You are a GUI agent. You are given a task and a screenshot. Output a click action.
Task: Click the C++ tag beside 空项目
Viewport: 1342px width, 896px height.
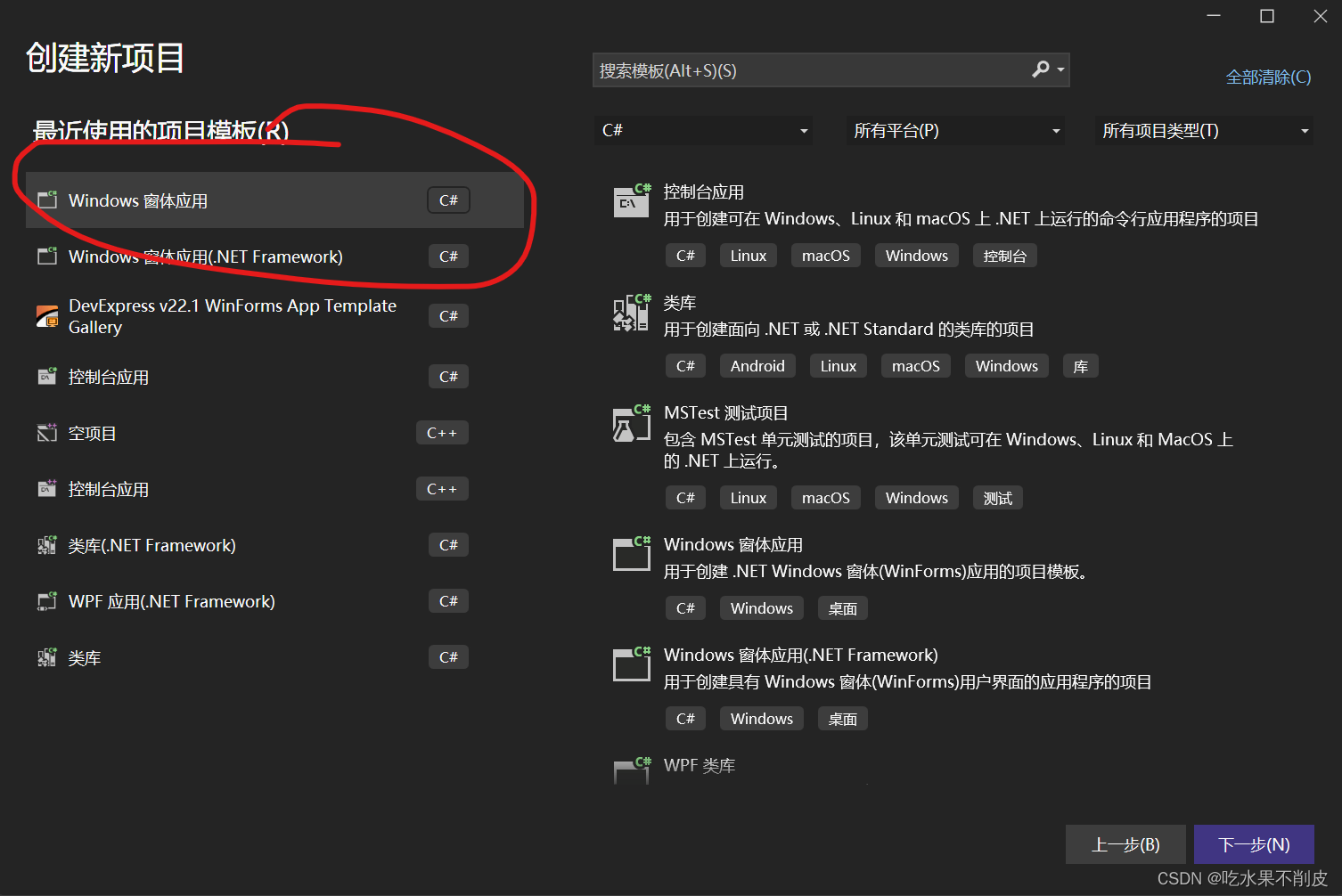pos(442,433)
